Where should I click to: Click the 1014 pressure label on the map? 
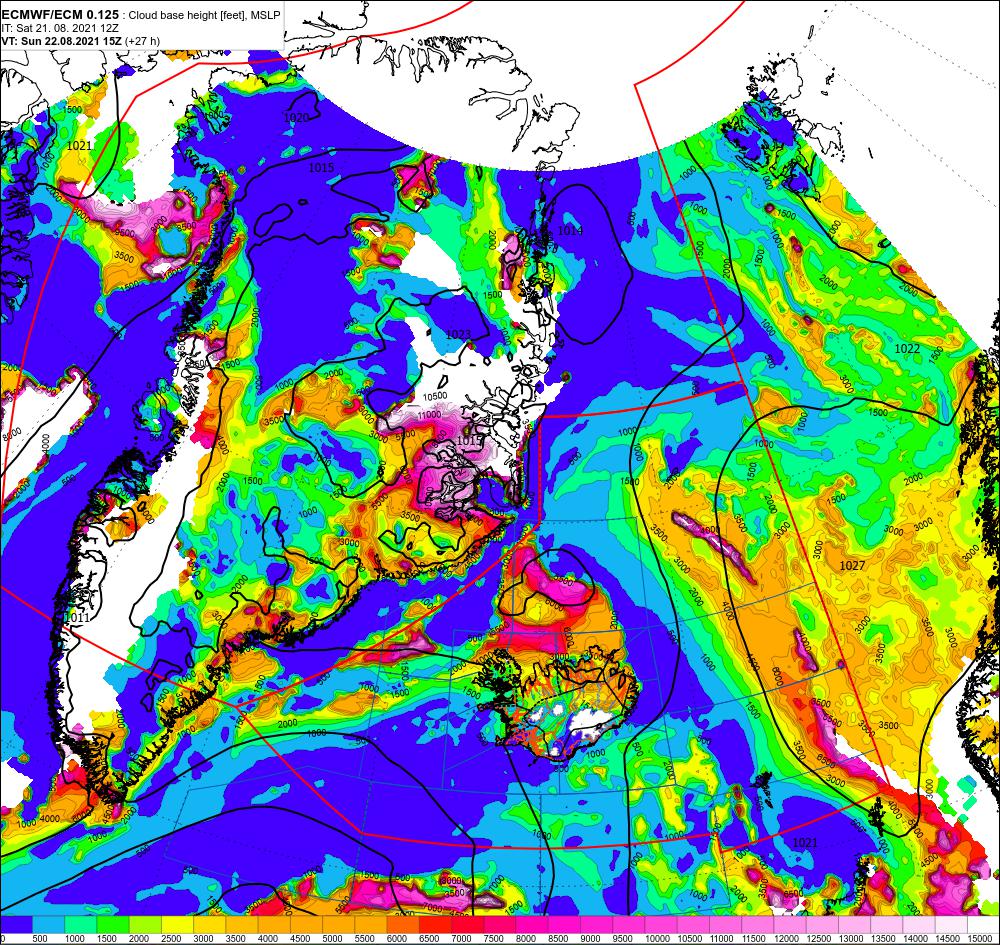tap(570, 230)
